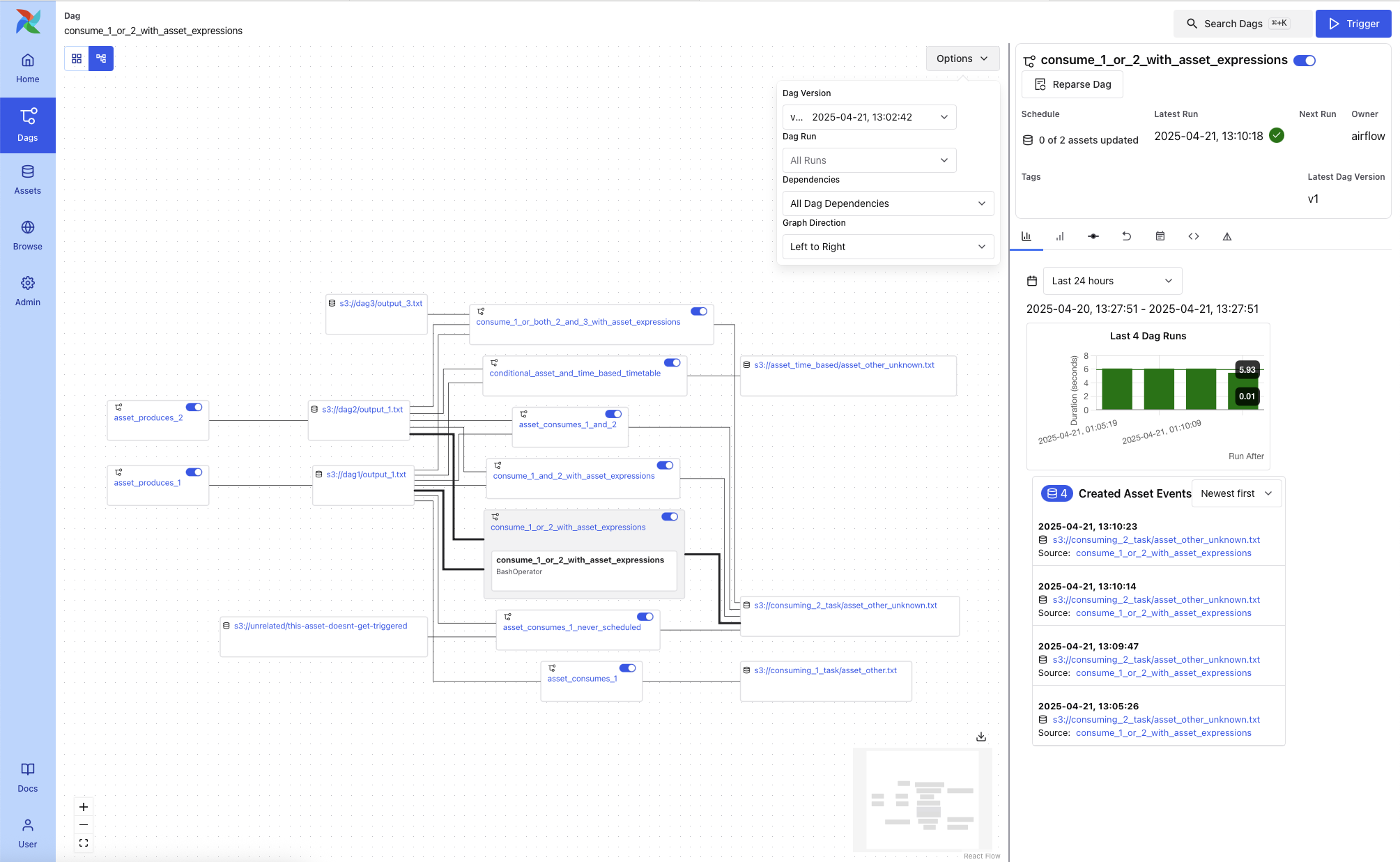Toggle pause state of consume_1_or_2_with_asset_expressions DAG
This screenshot has width=1400, height=862.
[x=1305, y=60]
